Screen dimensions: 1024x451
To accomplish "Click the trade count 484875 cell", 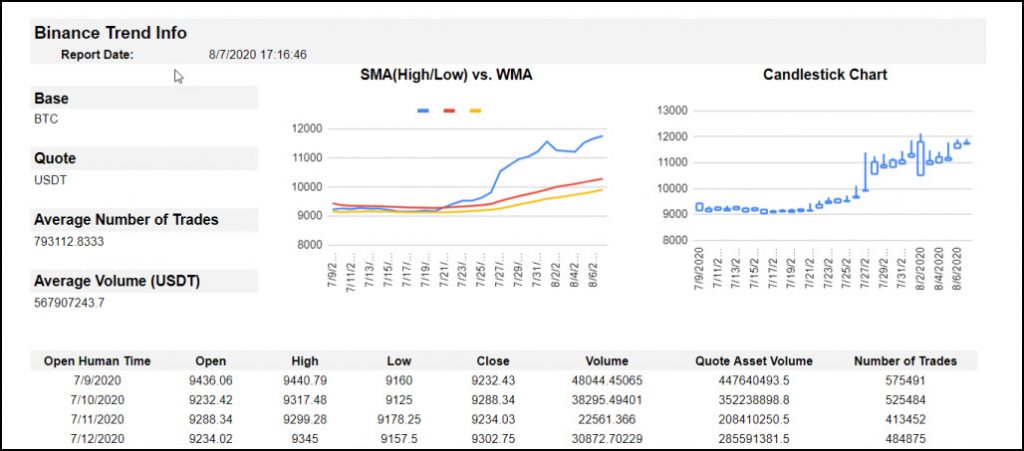I will coord(905,439).
